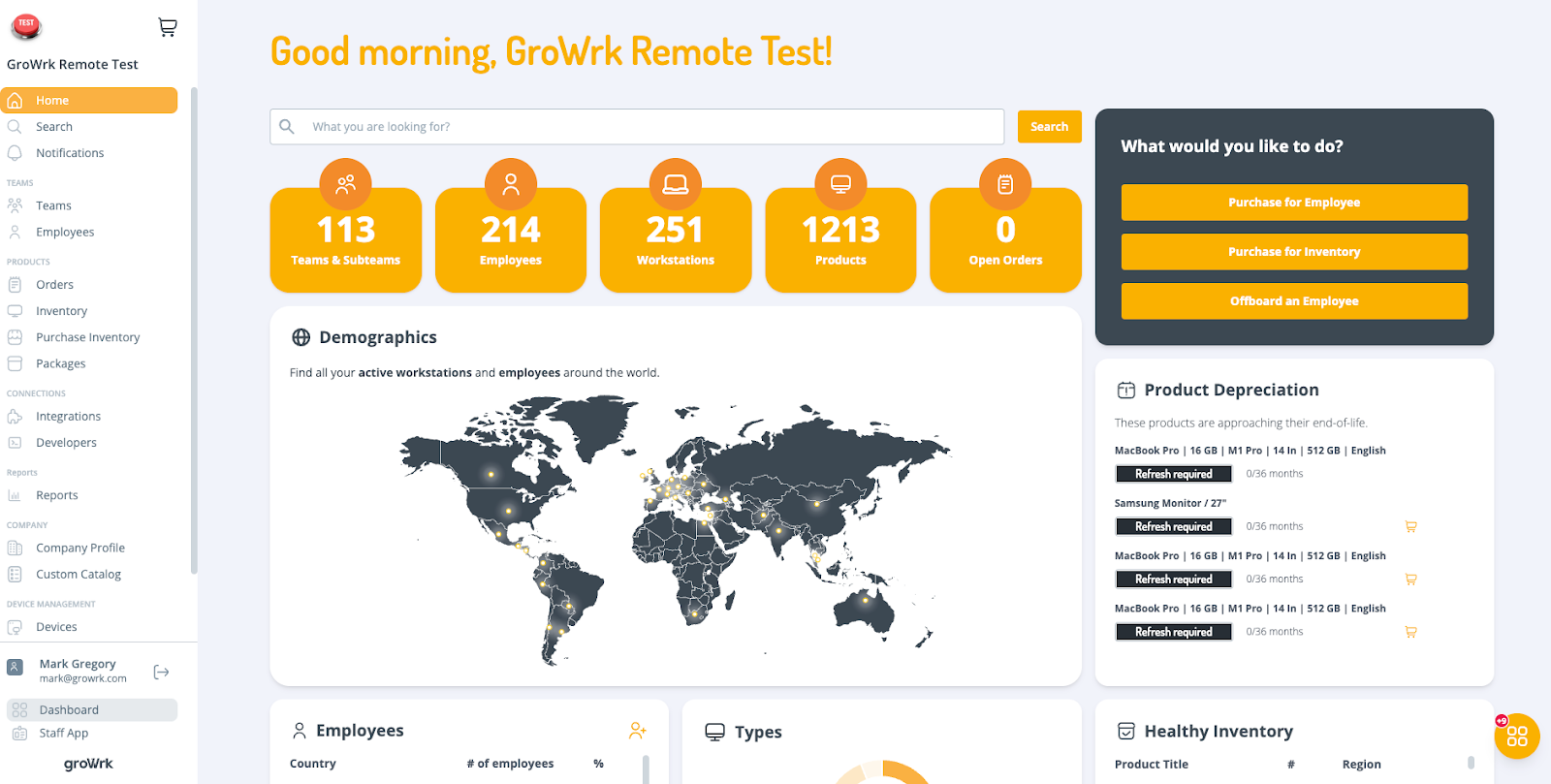Switch to Staff App view
This screenshot has height=784, width=1551.
64,734
